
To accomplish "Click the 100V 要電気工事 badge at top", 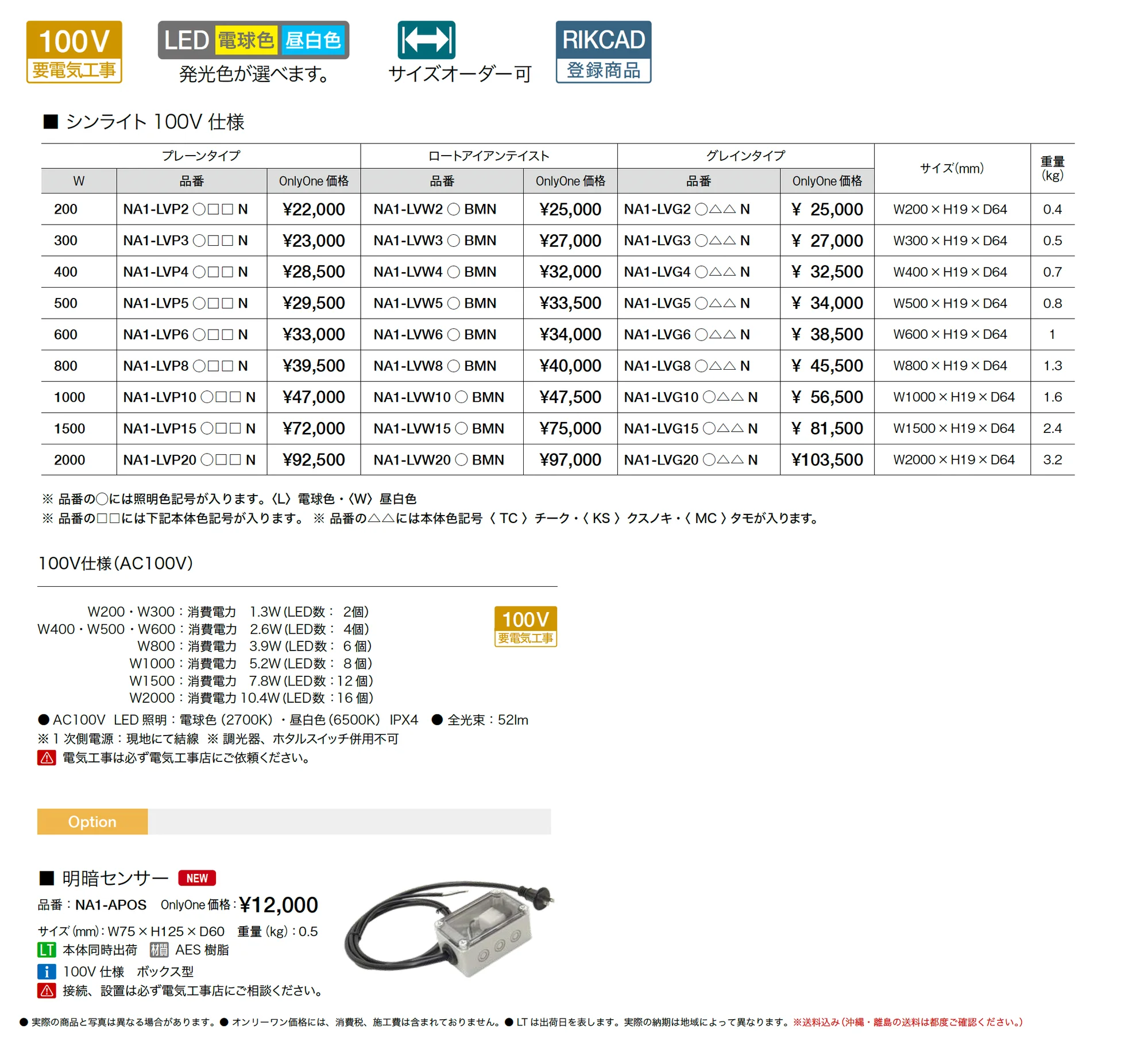I will point(74,52).
